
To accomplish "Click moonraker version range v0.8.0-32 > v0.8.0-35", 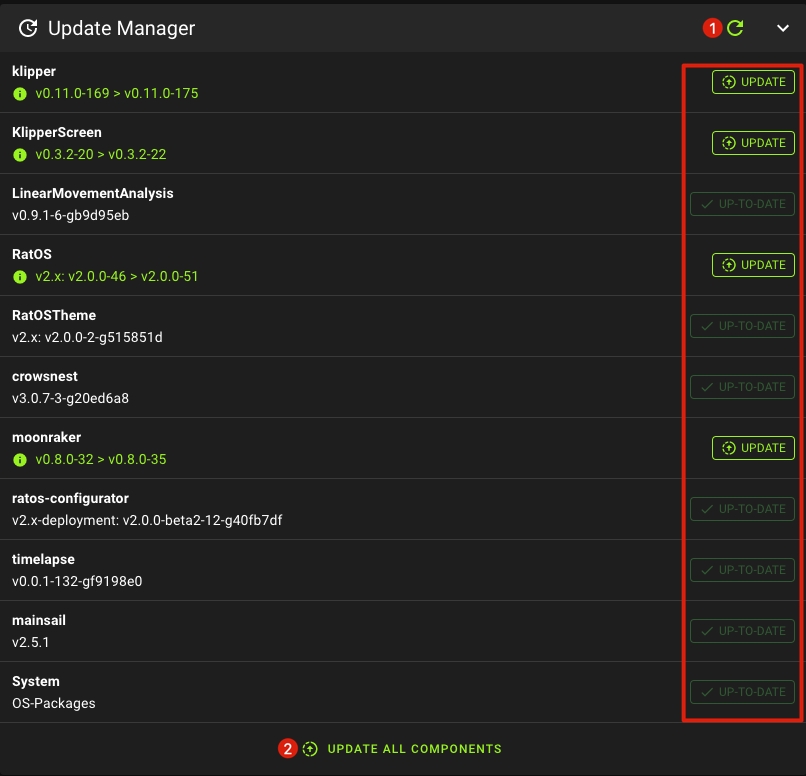I will (101, 460).
